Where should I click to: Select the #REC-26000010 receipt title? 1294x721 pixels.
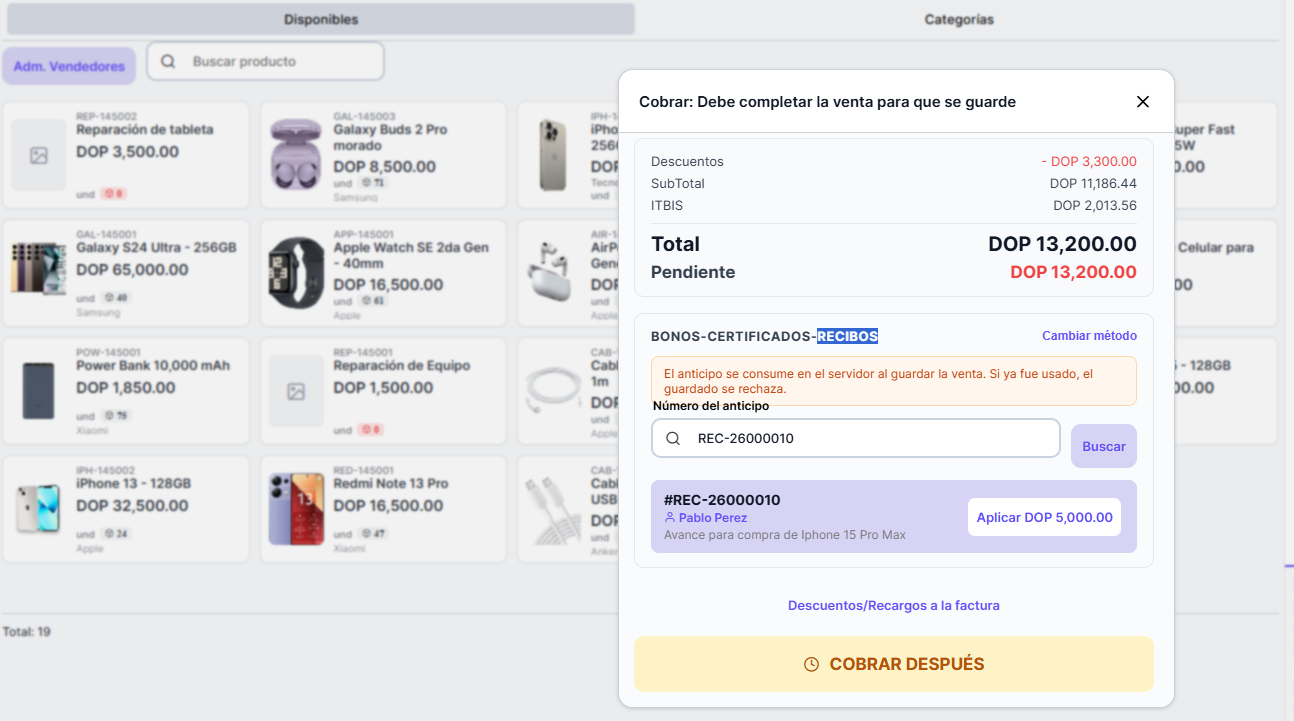click(722, 500)
